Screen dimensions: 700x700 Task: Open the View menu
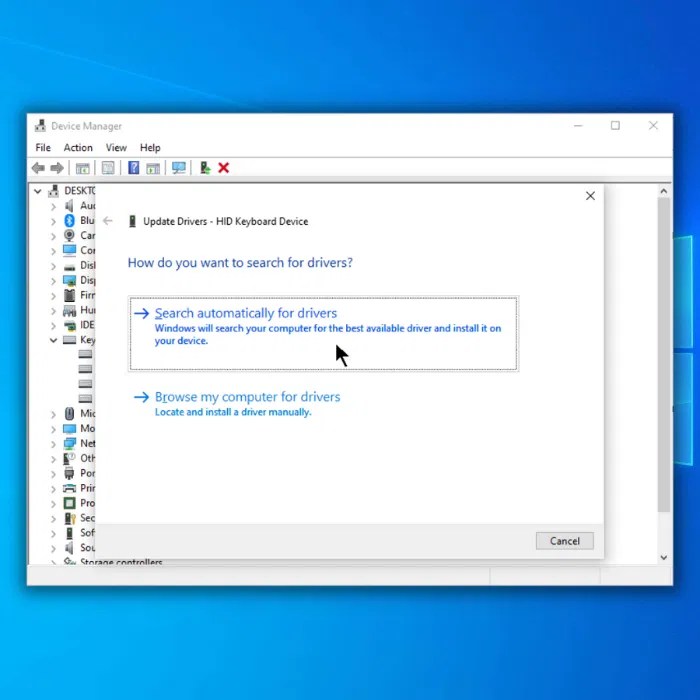click(116, 147)
